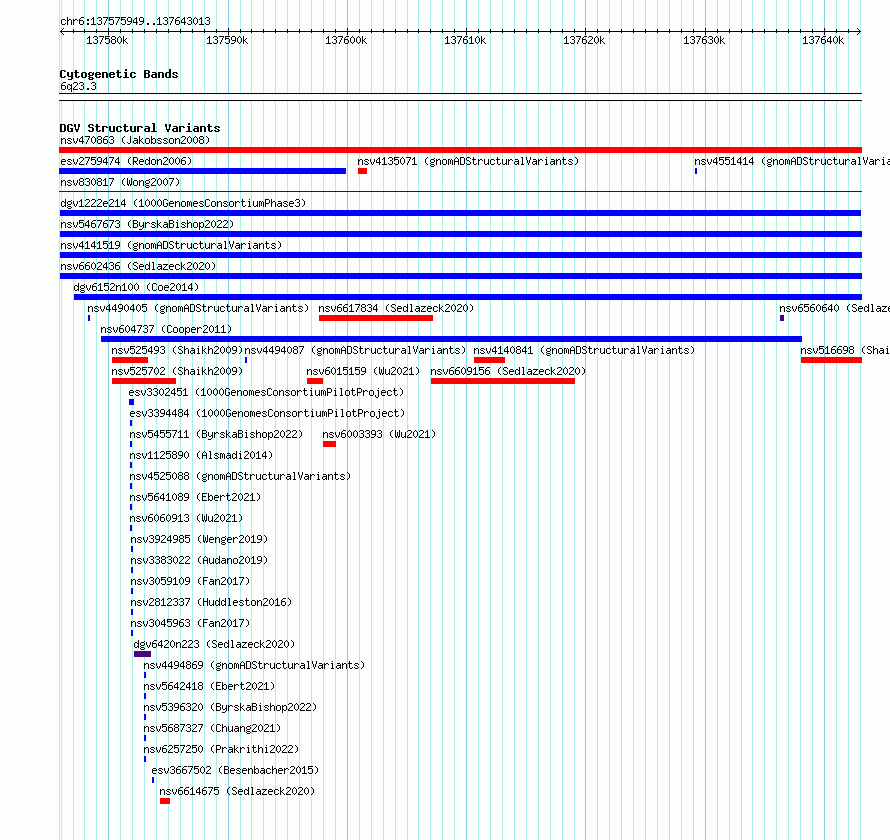Click the red nsv4140841 bar
Screen dimensions: 890x840
489,360
